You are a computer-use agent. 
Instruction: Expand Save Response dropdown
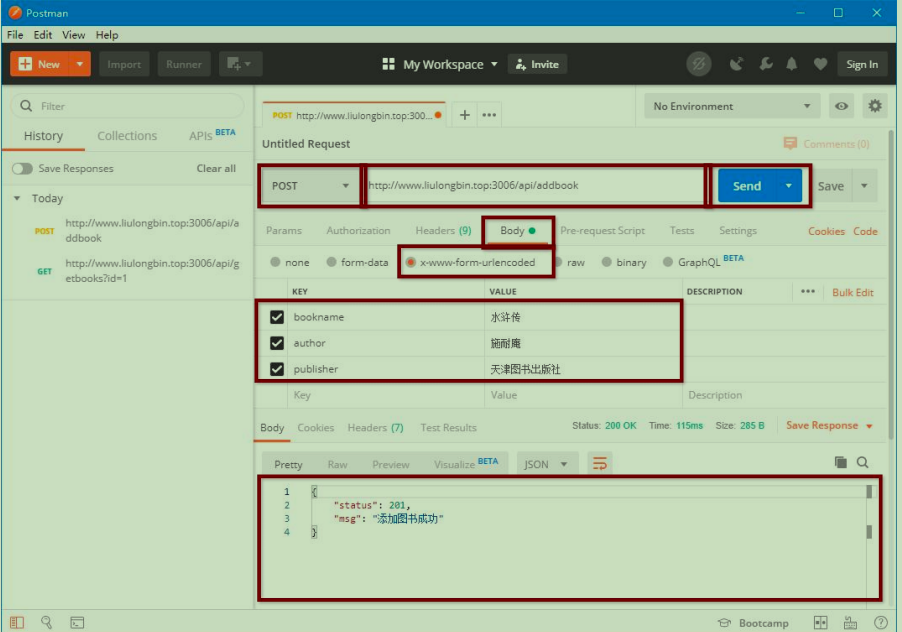(x=869, y=426)
